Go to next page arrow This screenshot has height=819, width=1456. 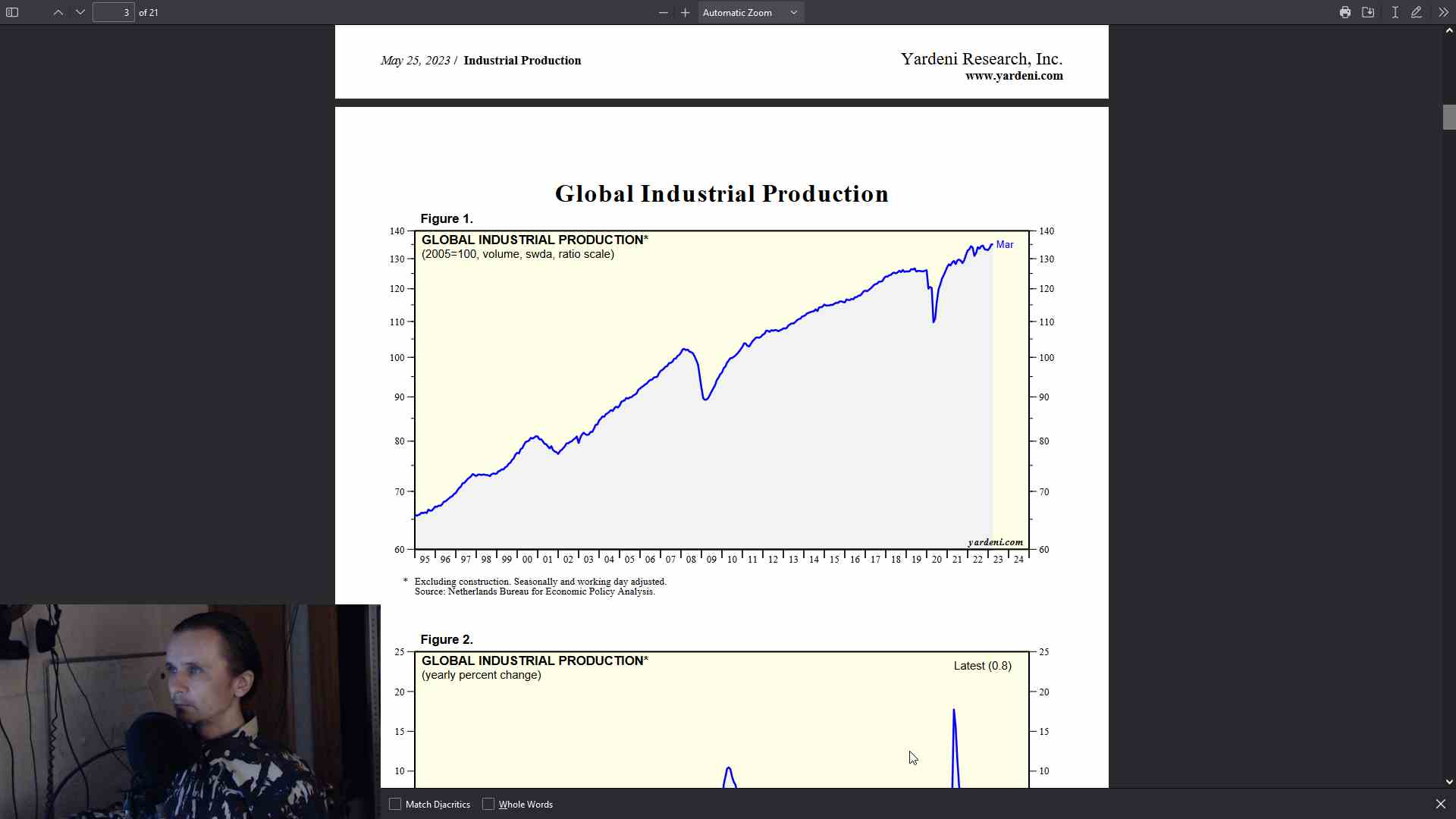coord(80,12)
